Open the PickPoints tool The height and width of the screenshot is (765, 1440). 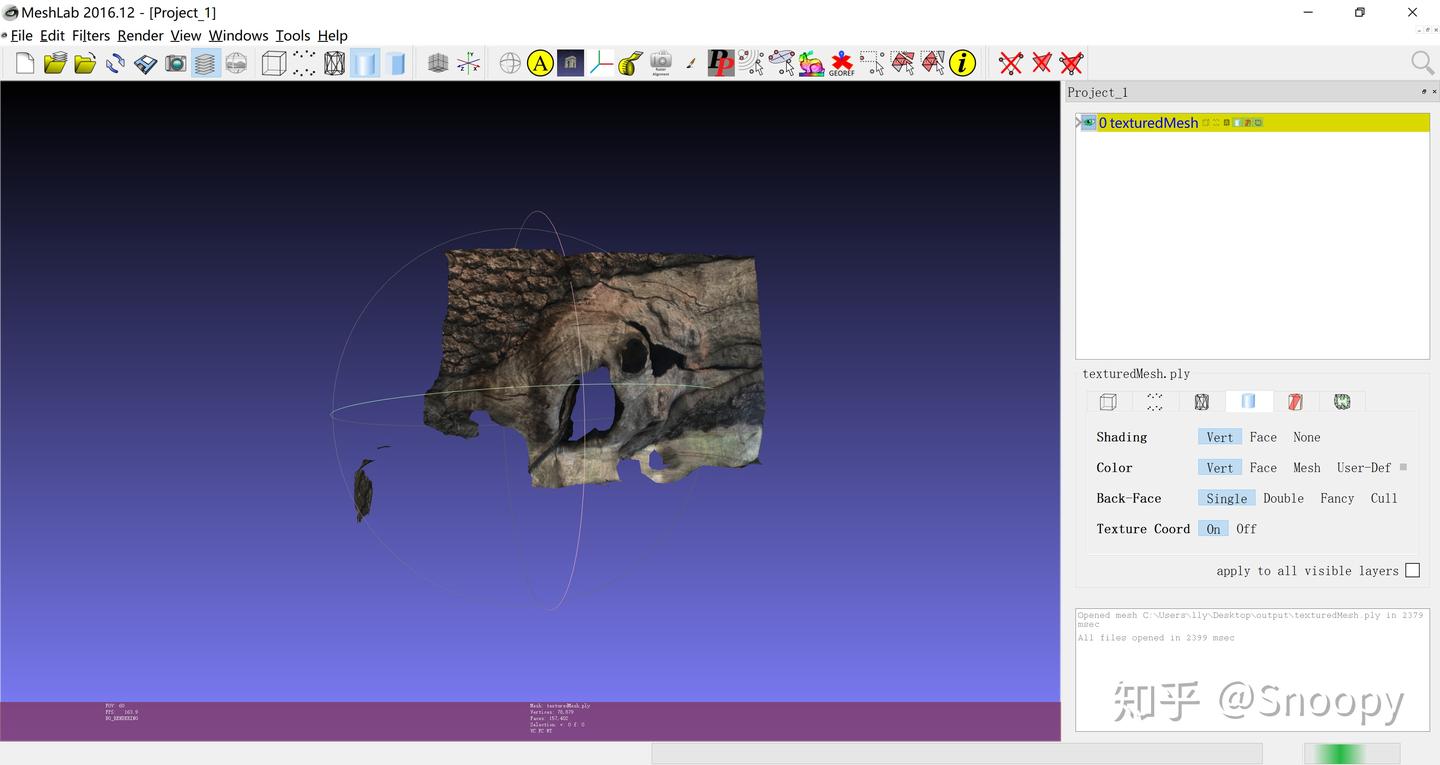pyautogui.click(x=720, y=64)
